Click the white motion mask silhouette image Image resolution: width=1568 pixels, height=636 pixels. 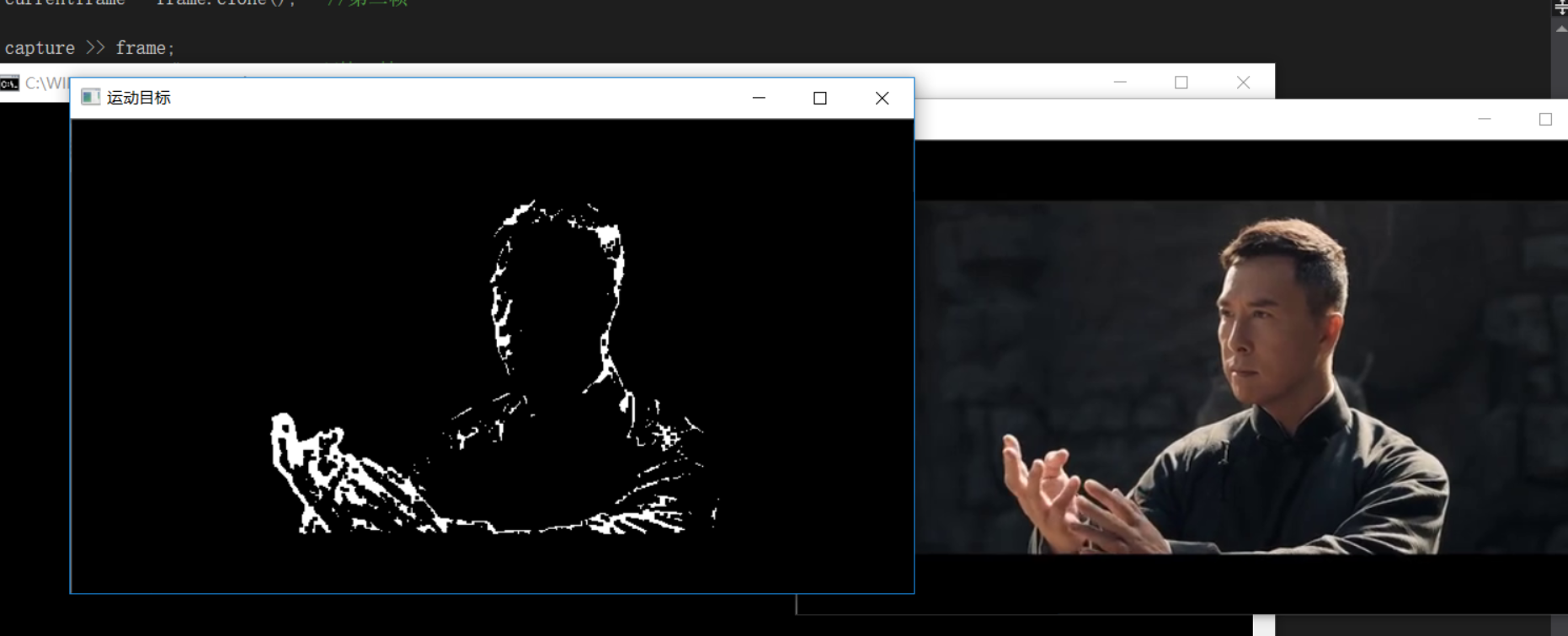click(493, 355)
